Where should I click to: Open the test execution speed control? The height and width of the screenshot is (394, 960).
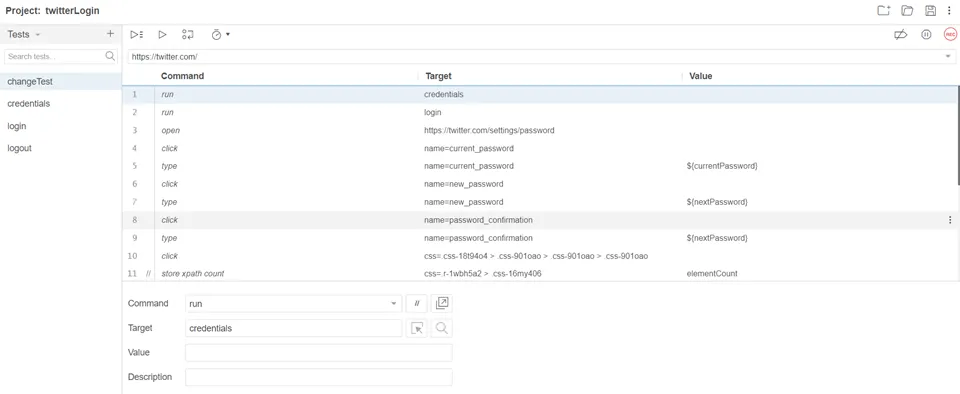click(x=220, y=35)
